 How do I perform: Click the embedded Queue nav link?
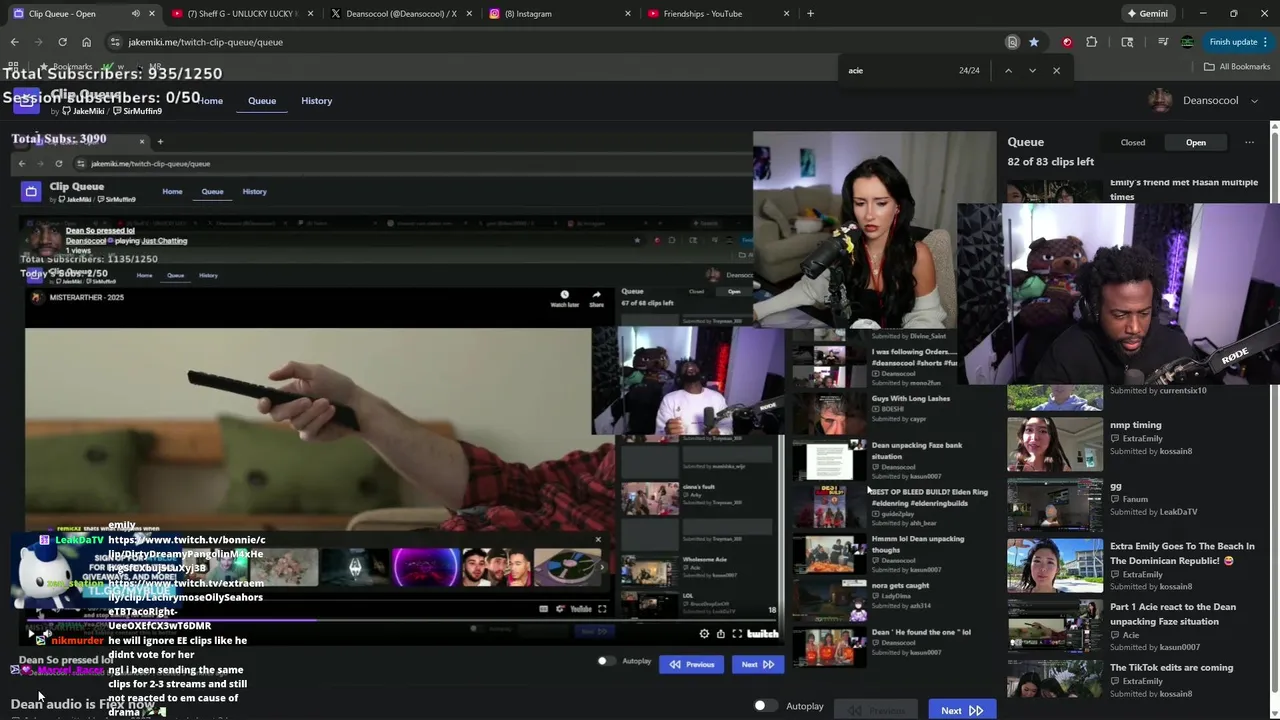[x=212, y=191]
